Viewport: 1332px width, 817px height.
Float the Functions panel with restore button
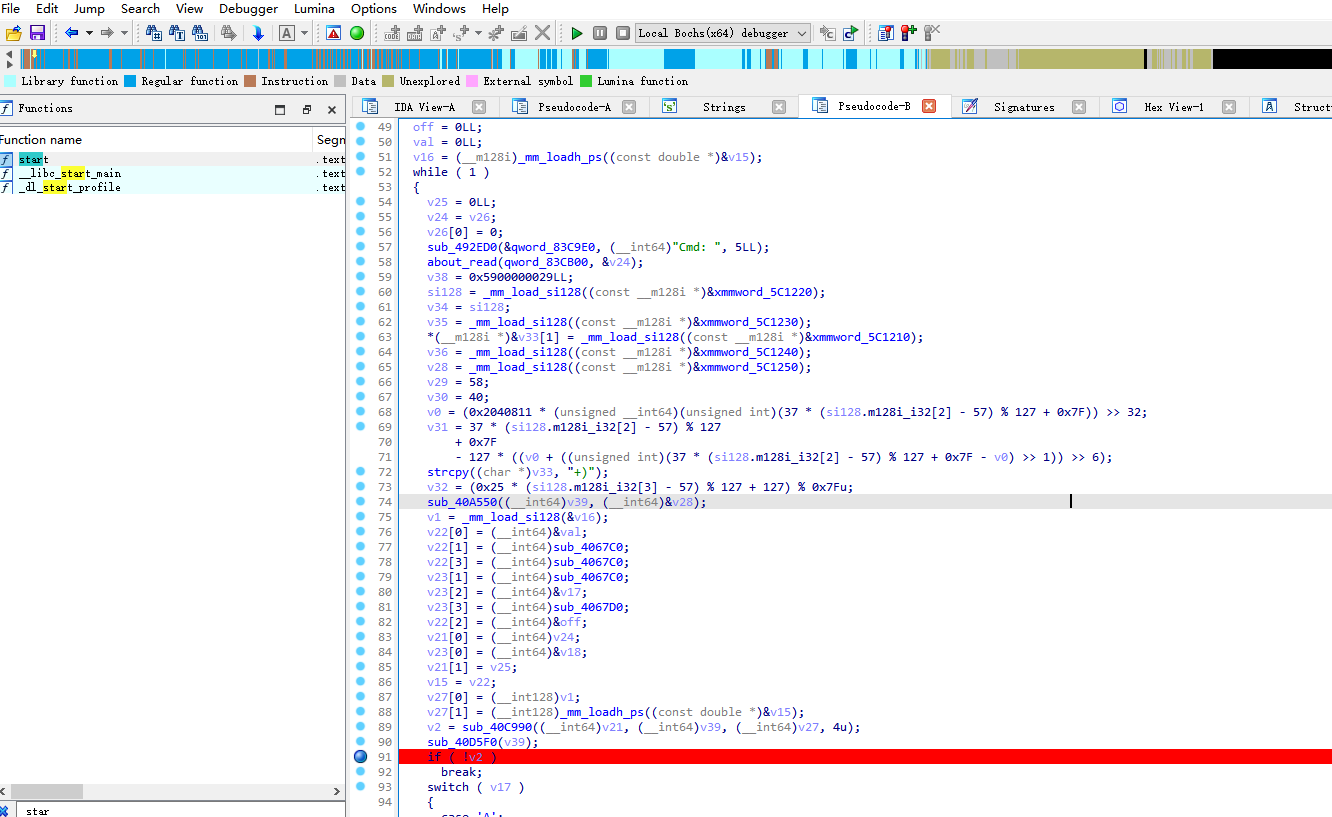point(306,109)
